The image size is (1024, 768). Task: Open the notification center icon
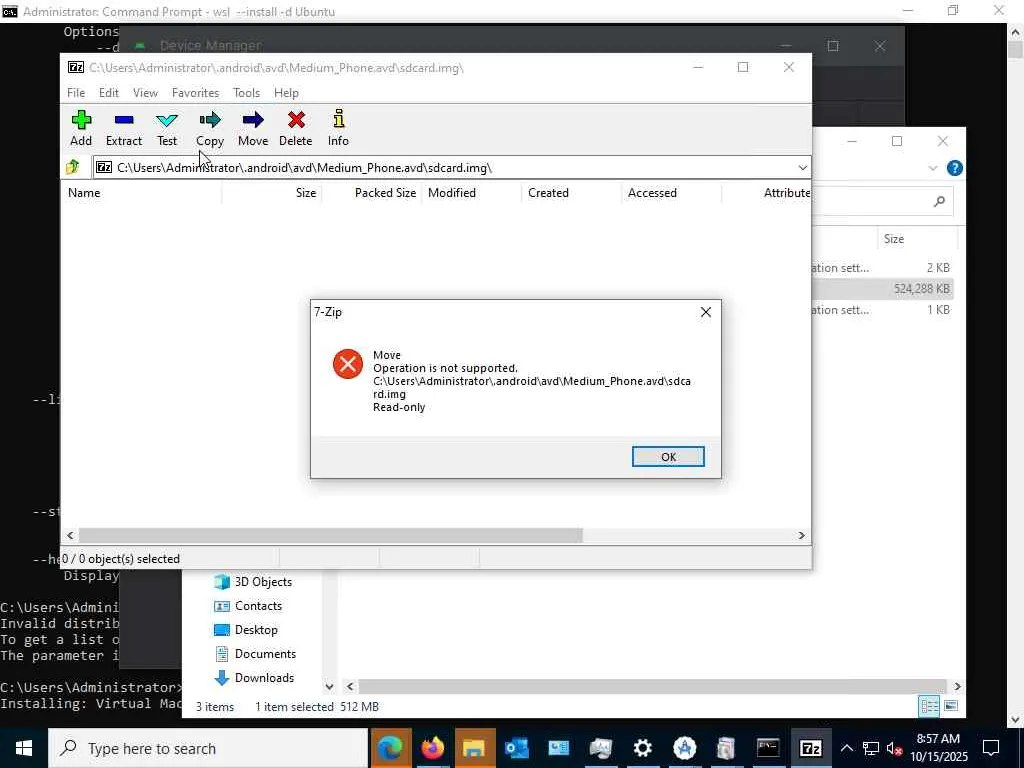(x=991, y=748)
